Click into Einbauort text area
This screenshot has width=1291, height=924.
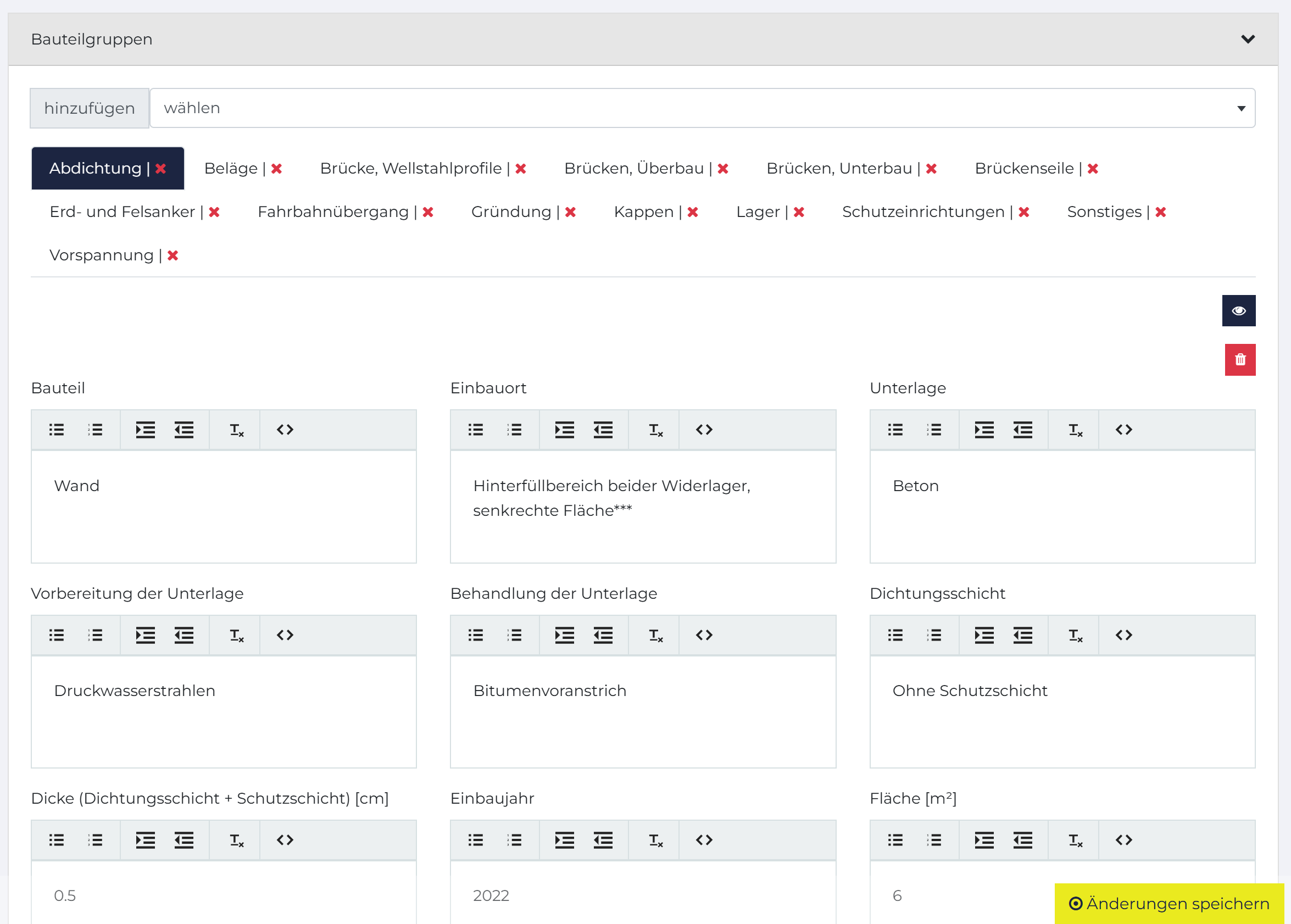pos(643,506)
